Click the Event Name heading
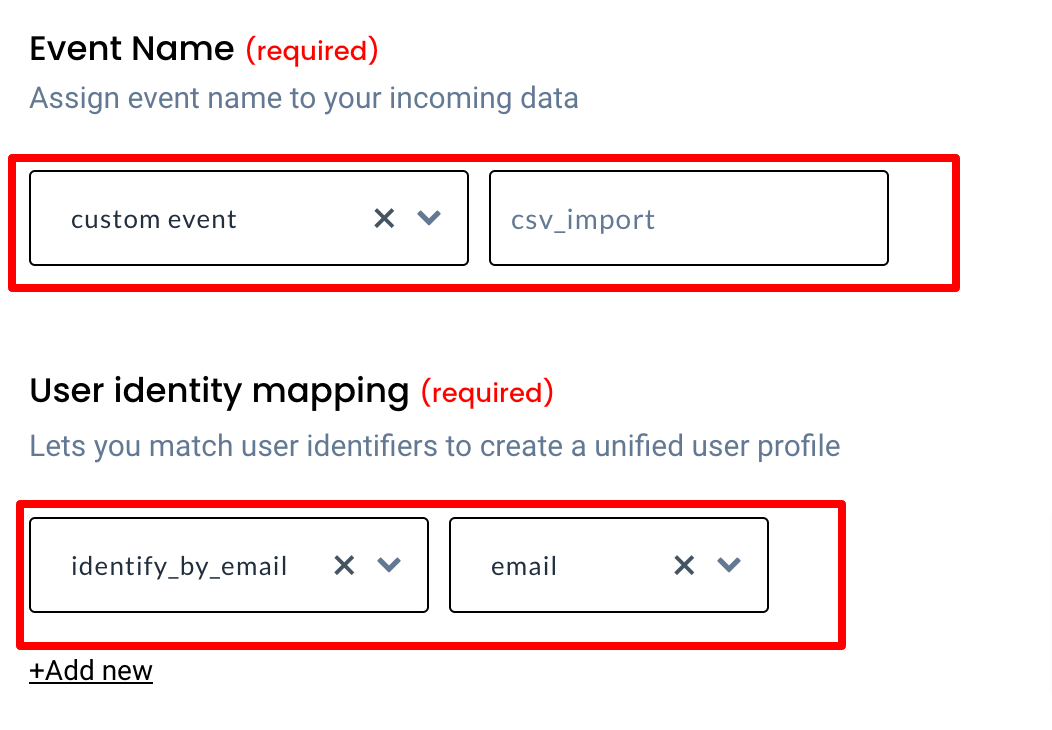Image resolution: width=1052 pixels, height=730 pixels. (x=131, y=48)
